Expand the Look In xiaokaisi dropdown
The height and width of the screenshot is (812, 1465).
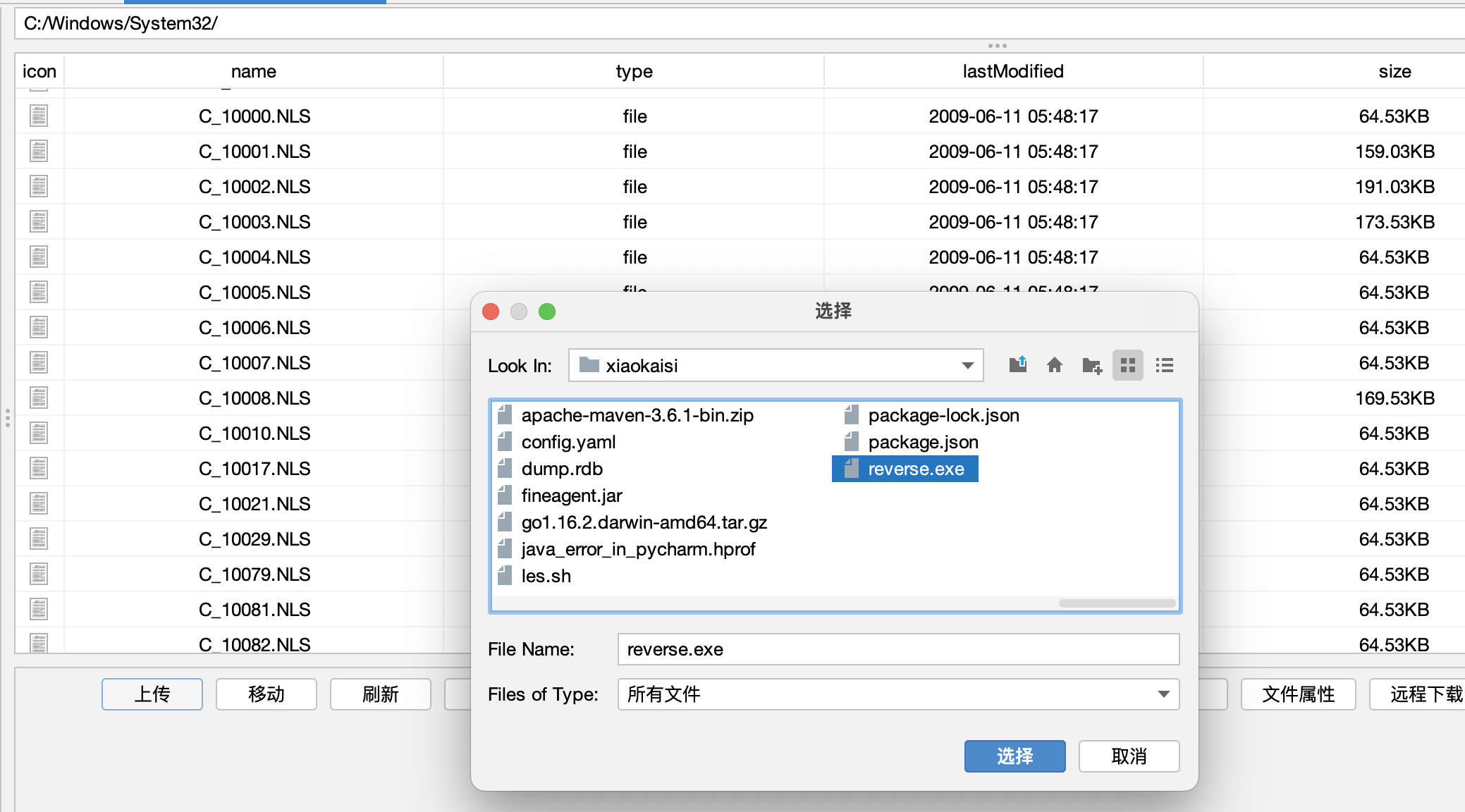click(967, 365)
